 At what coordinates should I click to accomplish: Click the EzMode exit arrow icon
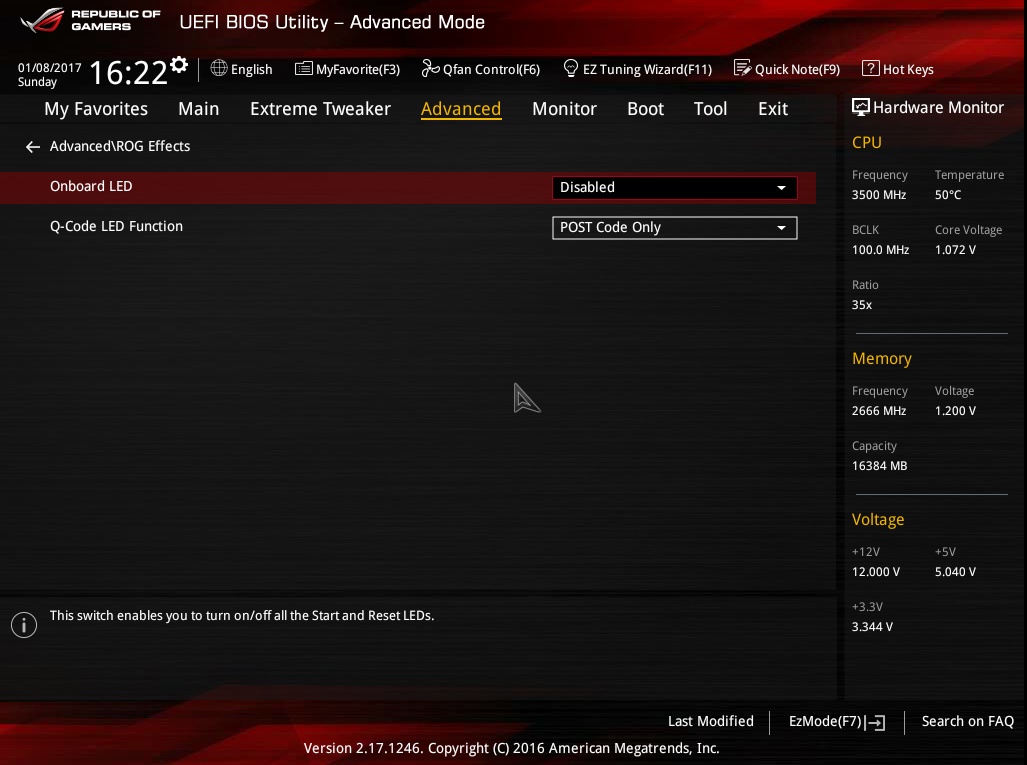[876, 722]
